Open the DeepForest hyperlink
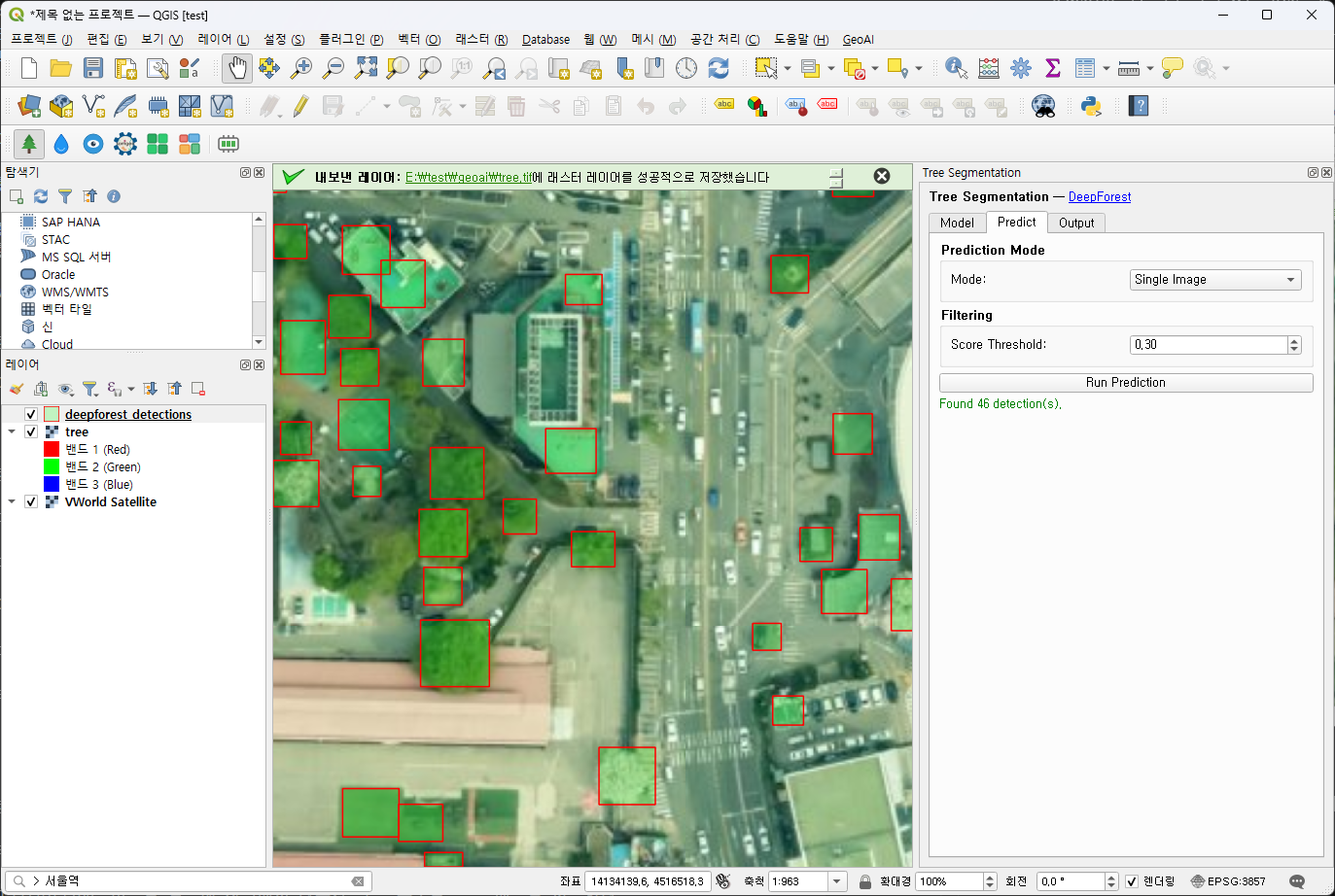Screen dimensions: 1335x896 (x=1100, y=197)
